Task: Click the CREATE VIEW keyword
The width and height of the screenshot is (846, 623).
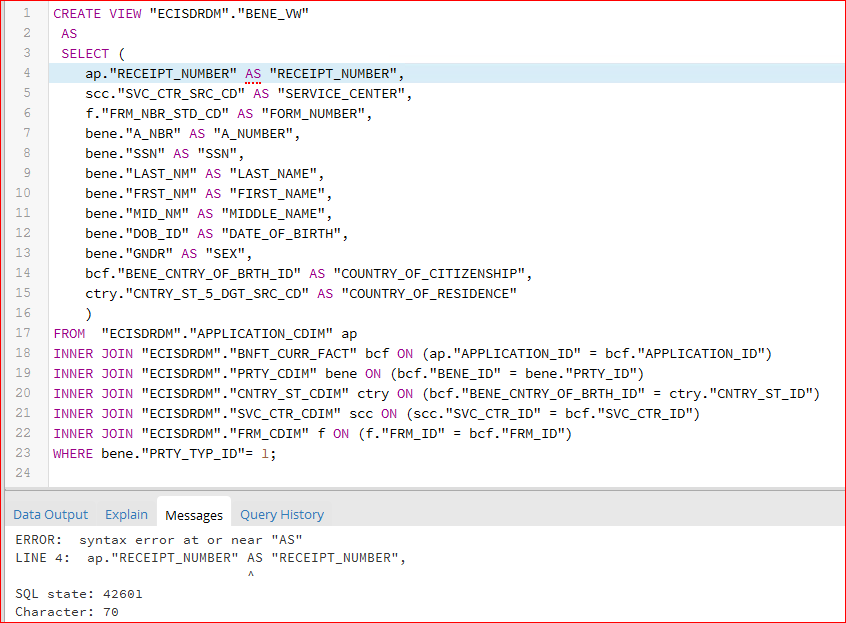Action: click(x=98, y=13)
